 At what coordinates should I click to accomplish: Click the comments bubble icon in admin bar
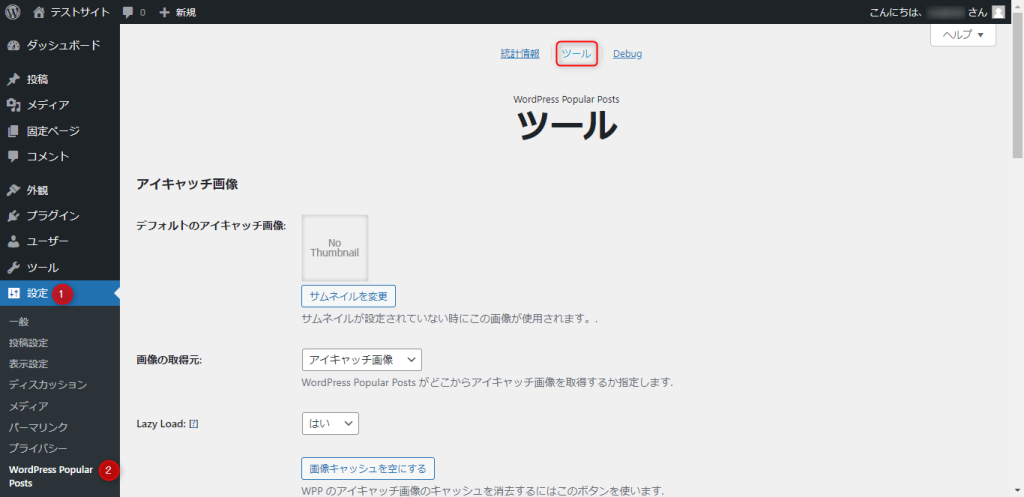pyautogui.click(x=128, y=12)
